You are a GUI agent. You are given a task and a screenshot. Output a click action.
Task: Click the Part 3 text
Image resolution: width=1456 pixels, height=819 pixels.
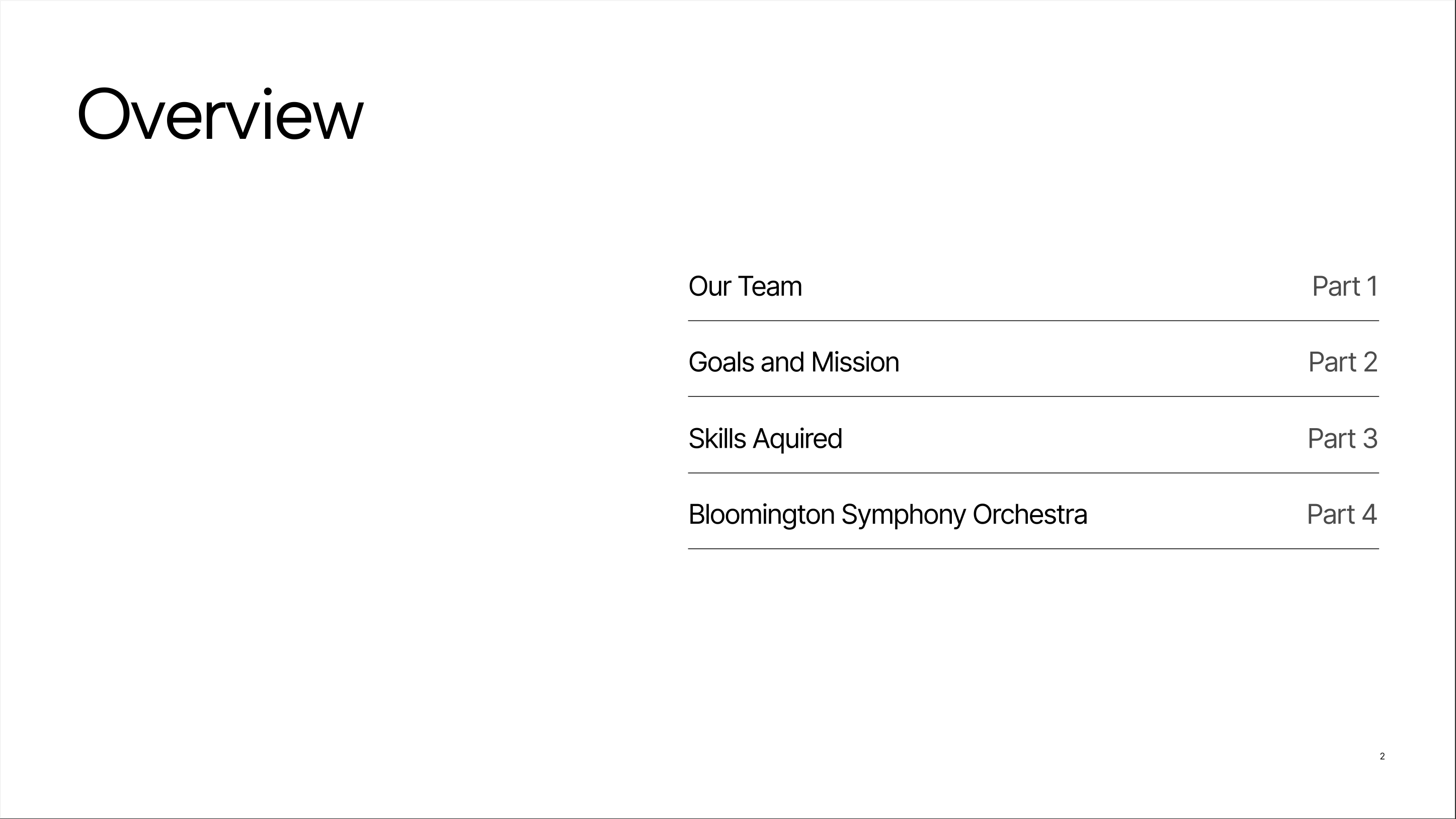click(1342, 439)
